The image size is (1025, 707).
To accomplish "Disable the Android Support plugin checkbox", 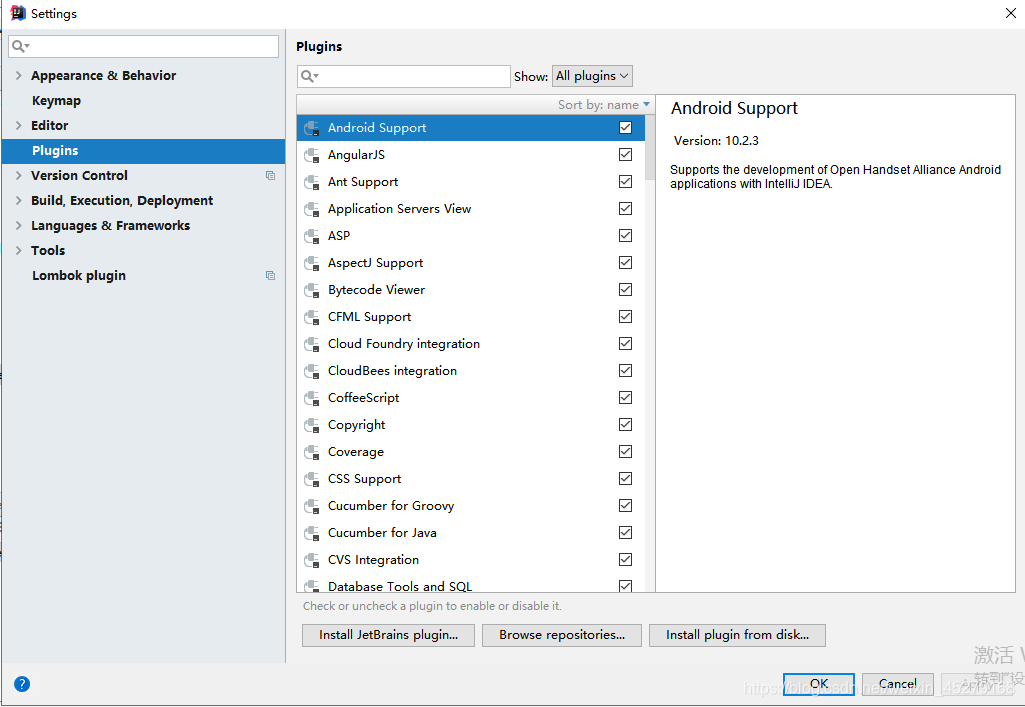I will tap(626, 127).
